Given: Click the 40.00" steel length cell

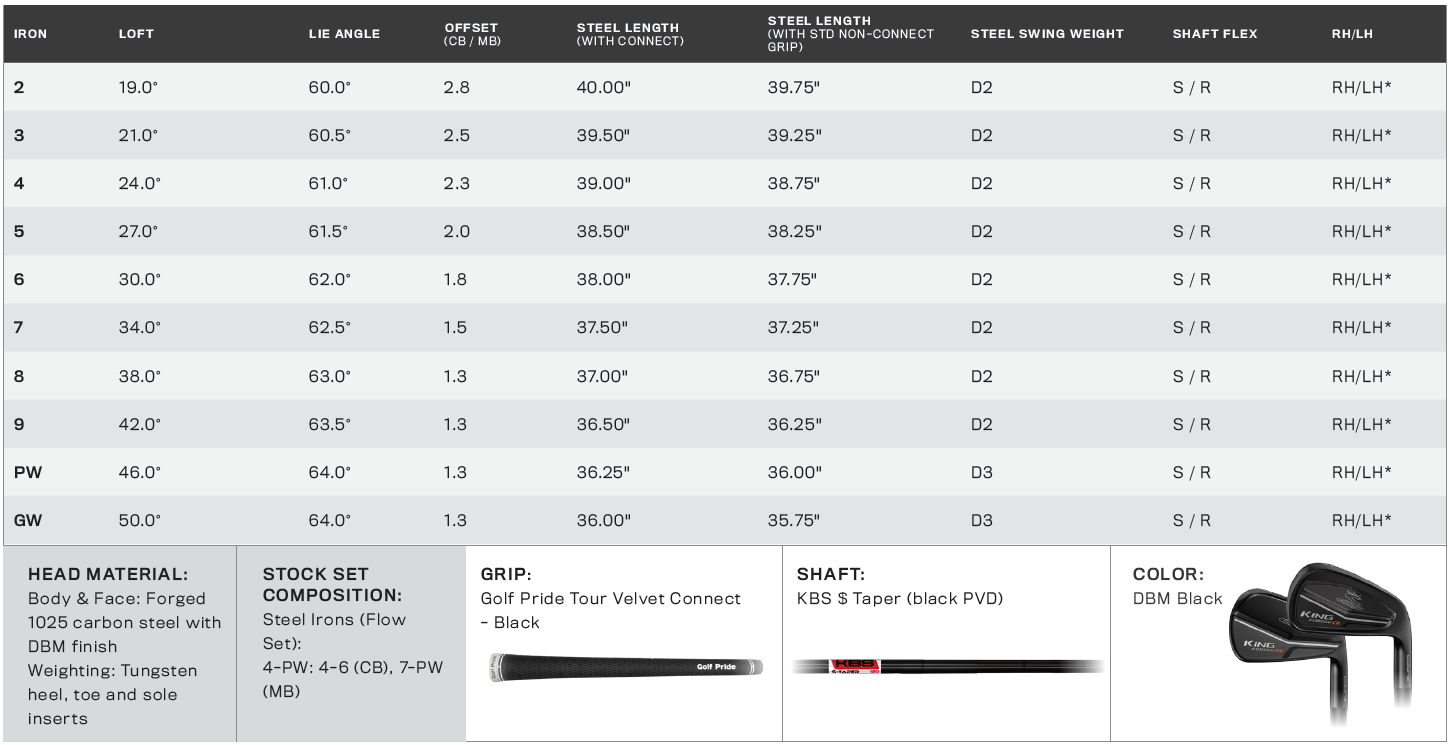Looking at the screenshot, I should pos(604,87).
